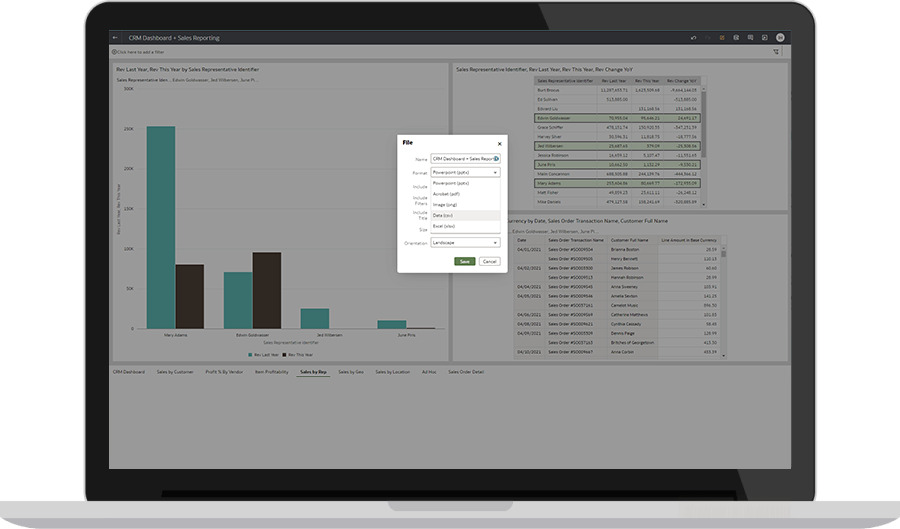Open the Item Profitability tab
The width and height of the screenshot is (900, 529).
click(x=271, y=371)
